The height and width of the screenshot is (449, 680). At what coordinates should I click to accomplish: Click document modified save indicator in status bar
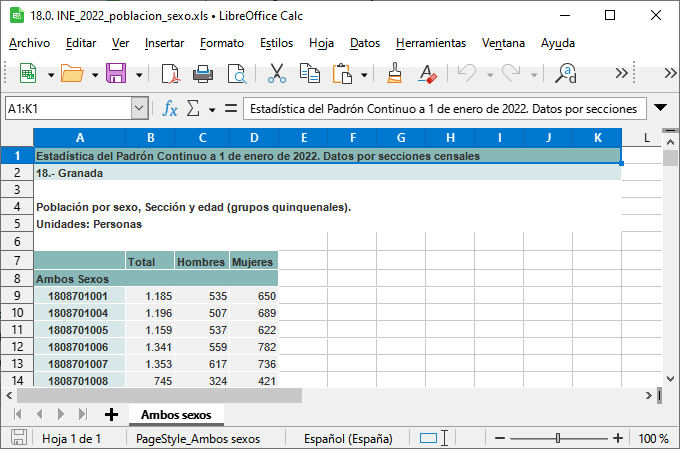pyautogui.click(x=19, y=438)
